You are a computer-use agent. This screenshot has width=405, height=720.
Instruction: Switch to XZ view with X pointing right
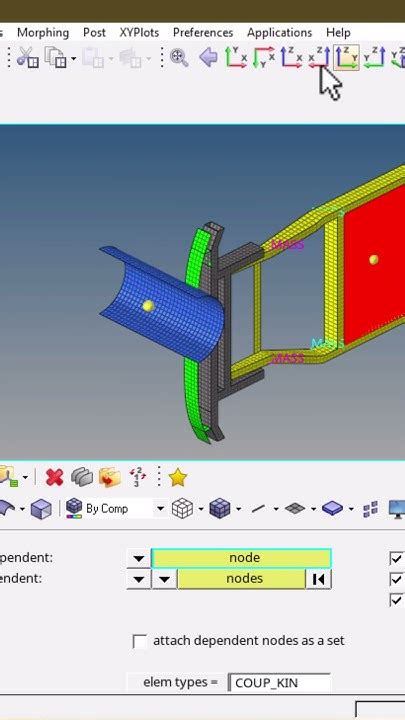291,58
